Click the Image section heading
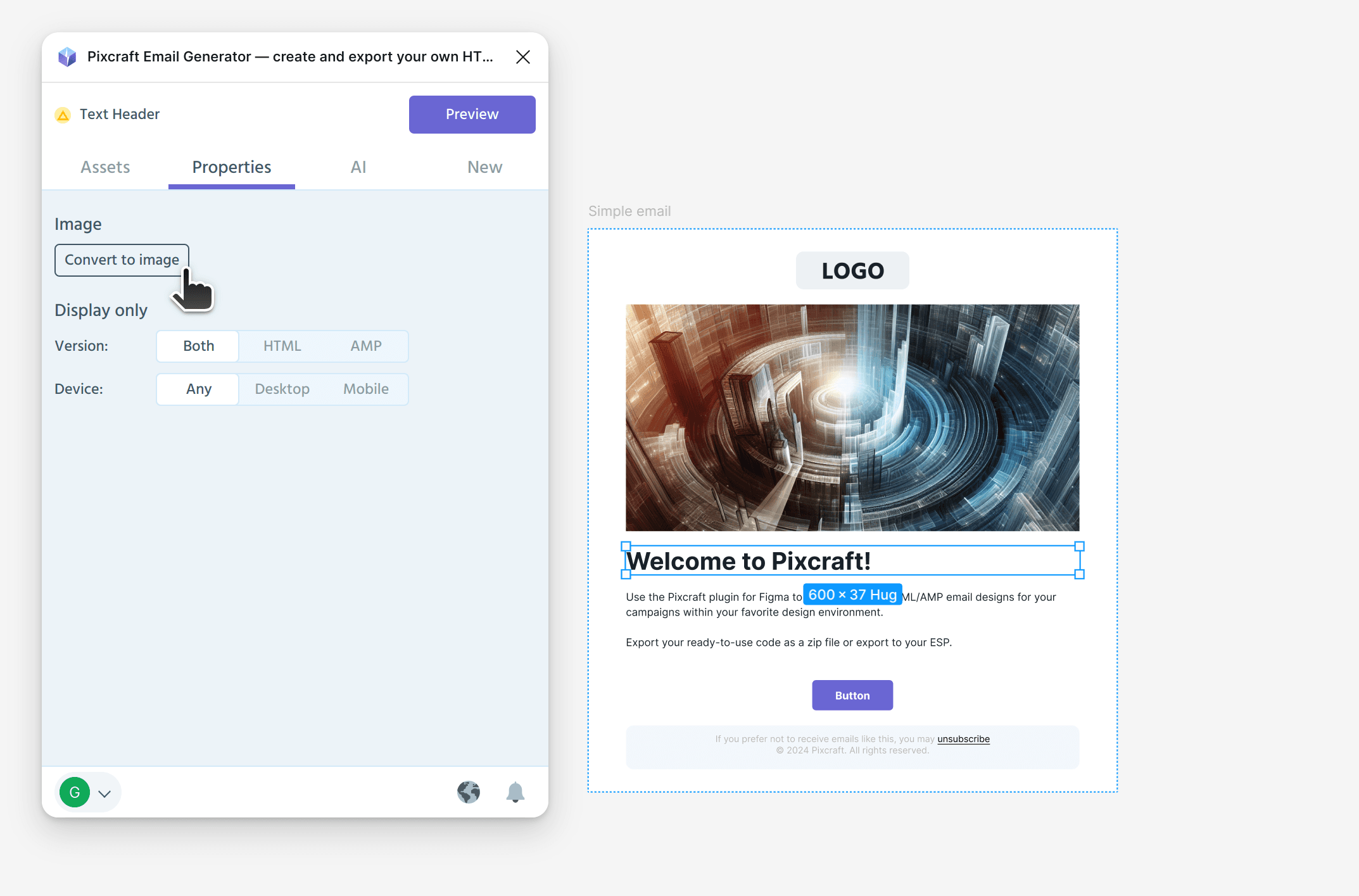Image resolution: width=1359 pixels, height=896 pixels. [x=78, y=225]
